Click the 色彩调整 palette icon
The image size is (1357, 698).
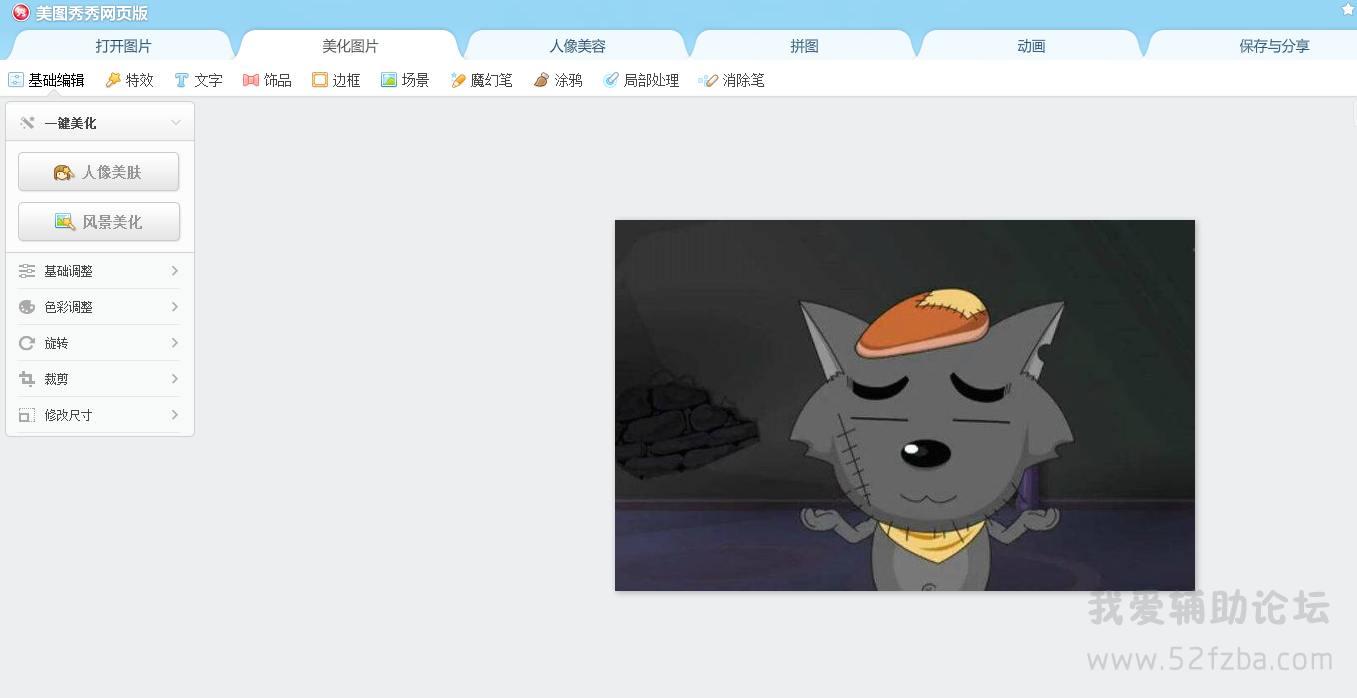(x=27, y=307)
